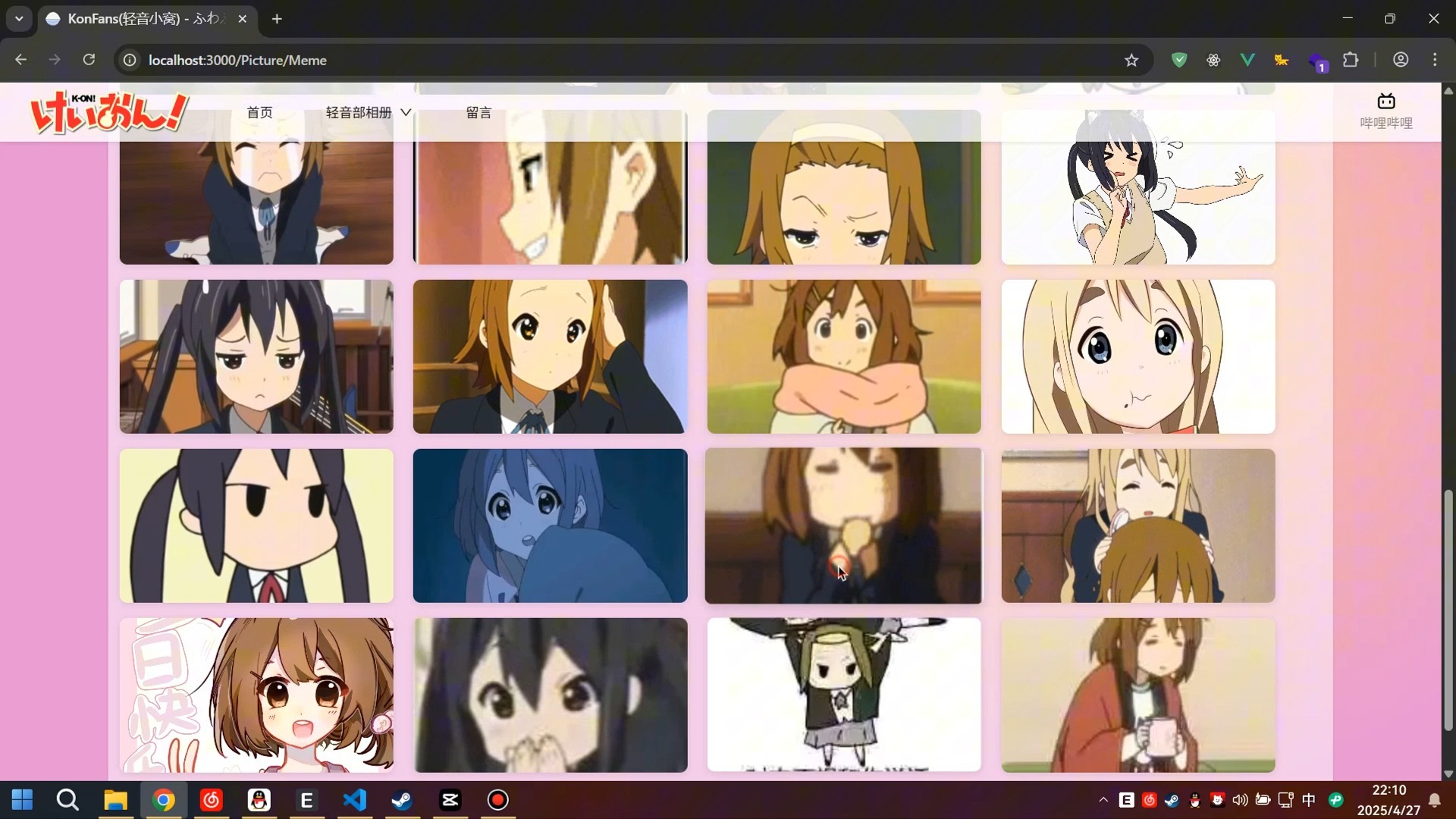Open the Windows Start menu
The width and height of the screenshot is (1456, 819).
point(22,800)
